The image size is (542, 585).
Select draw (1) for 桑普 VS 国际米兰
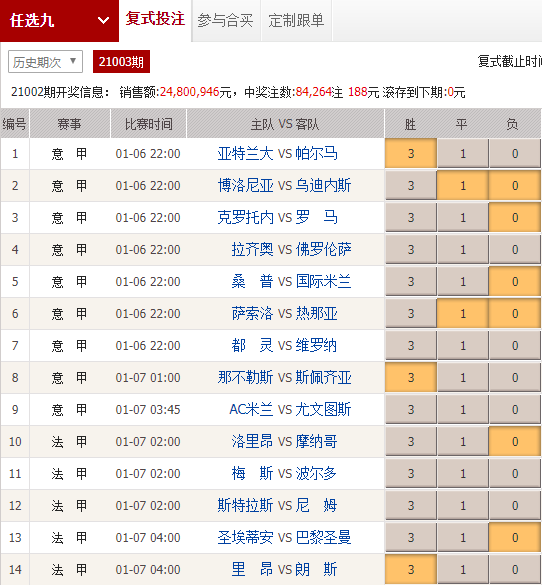pyautogui.click(x=463, y=282)
